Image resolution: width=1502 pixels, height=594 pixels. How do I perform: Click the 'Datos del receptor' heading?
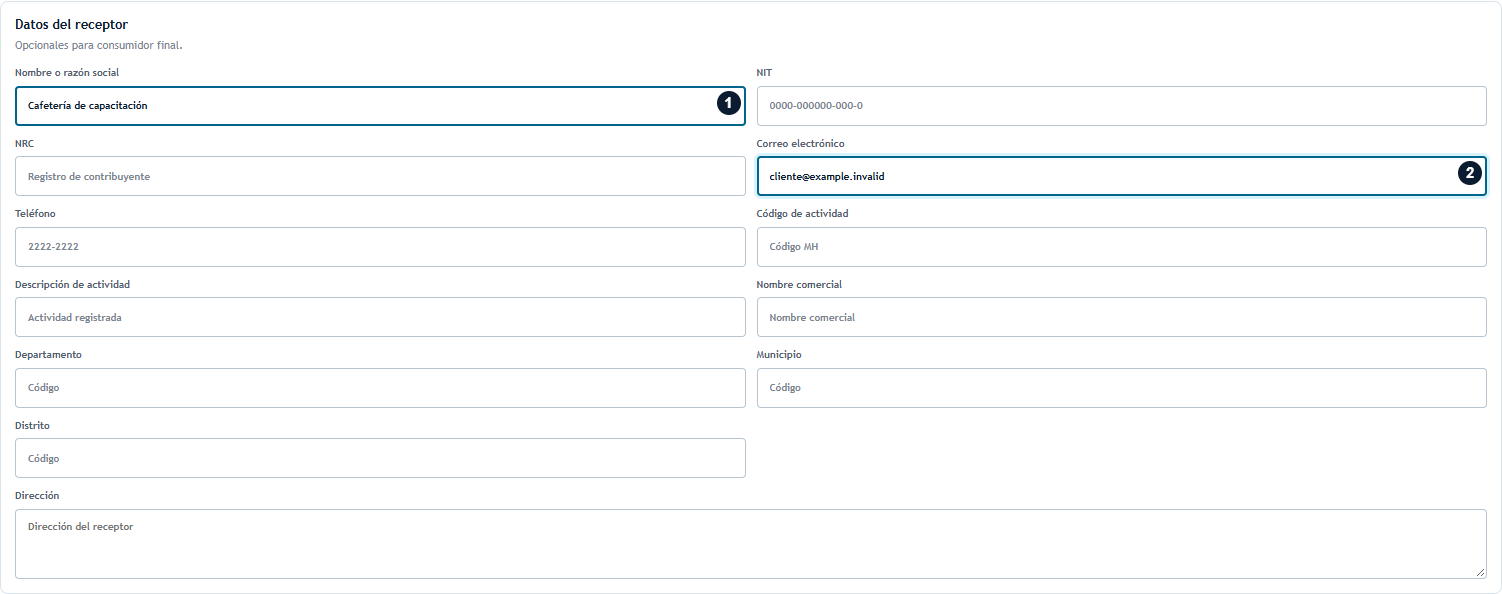tap(71, 24)
